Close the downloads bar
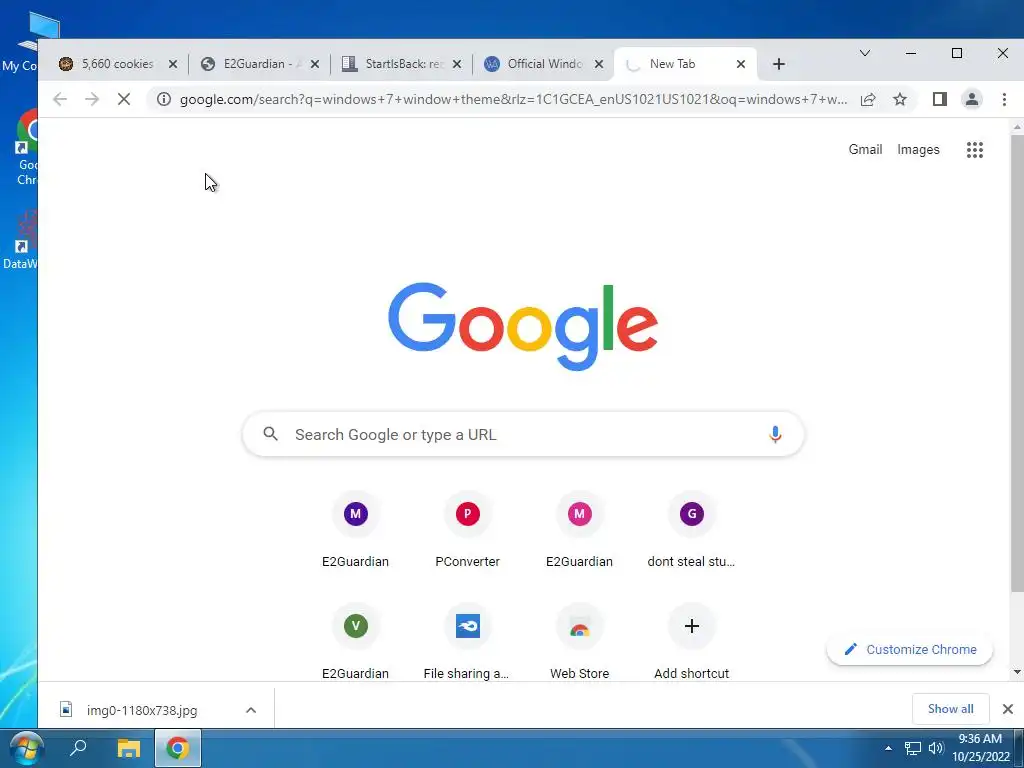The image size is (1024, 768). (x=1008, y=709)
